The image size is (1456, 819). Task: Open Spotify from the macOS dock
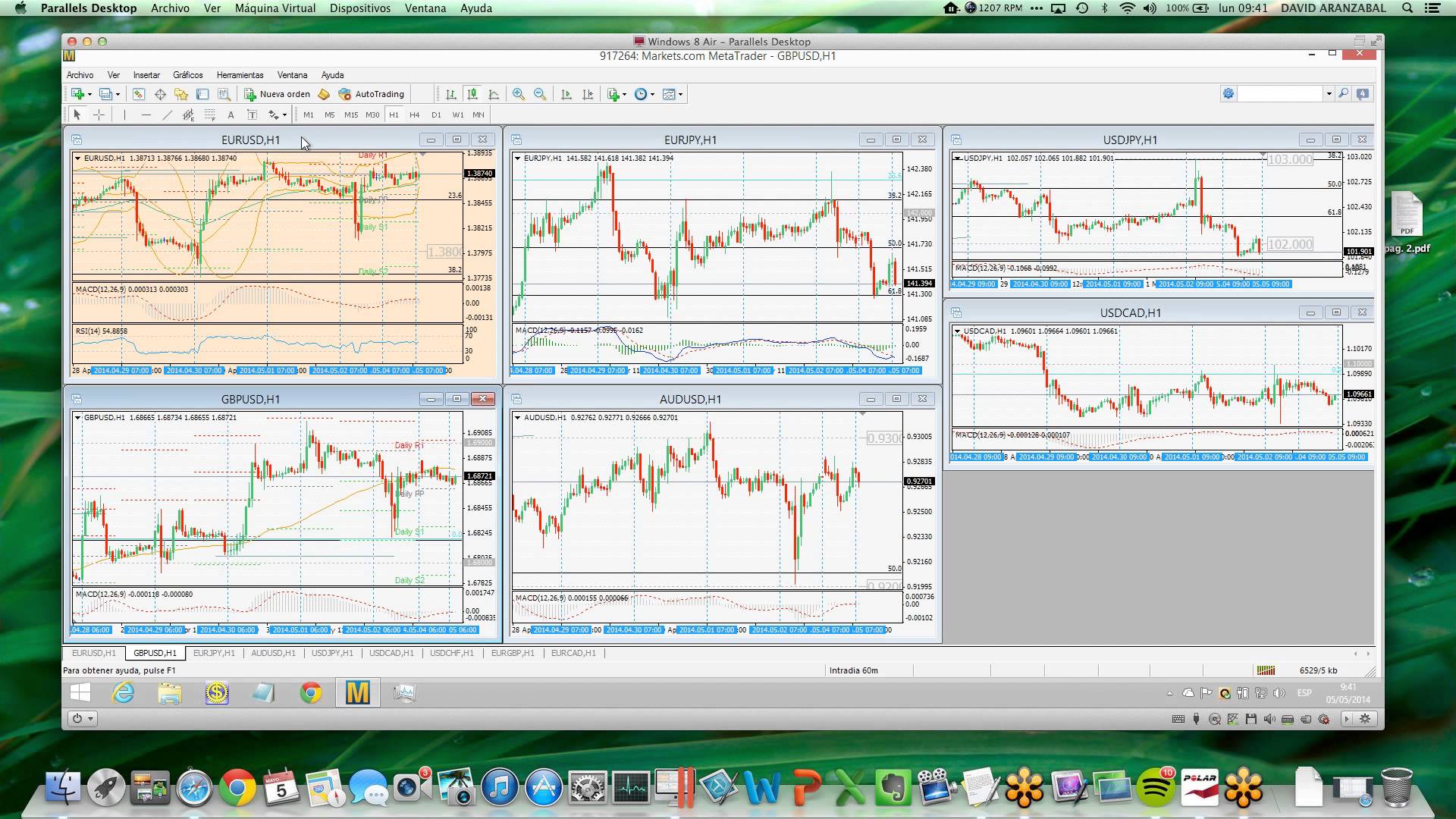pyautogui.click(x=1155, y=789)
